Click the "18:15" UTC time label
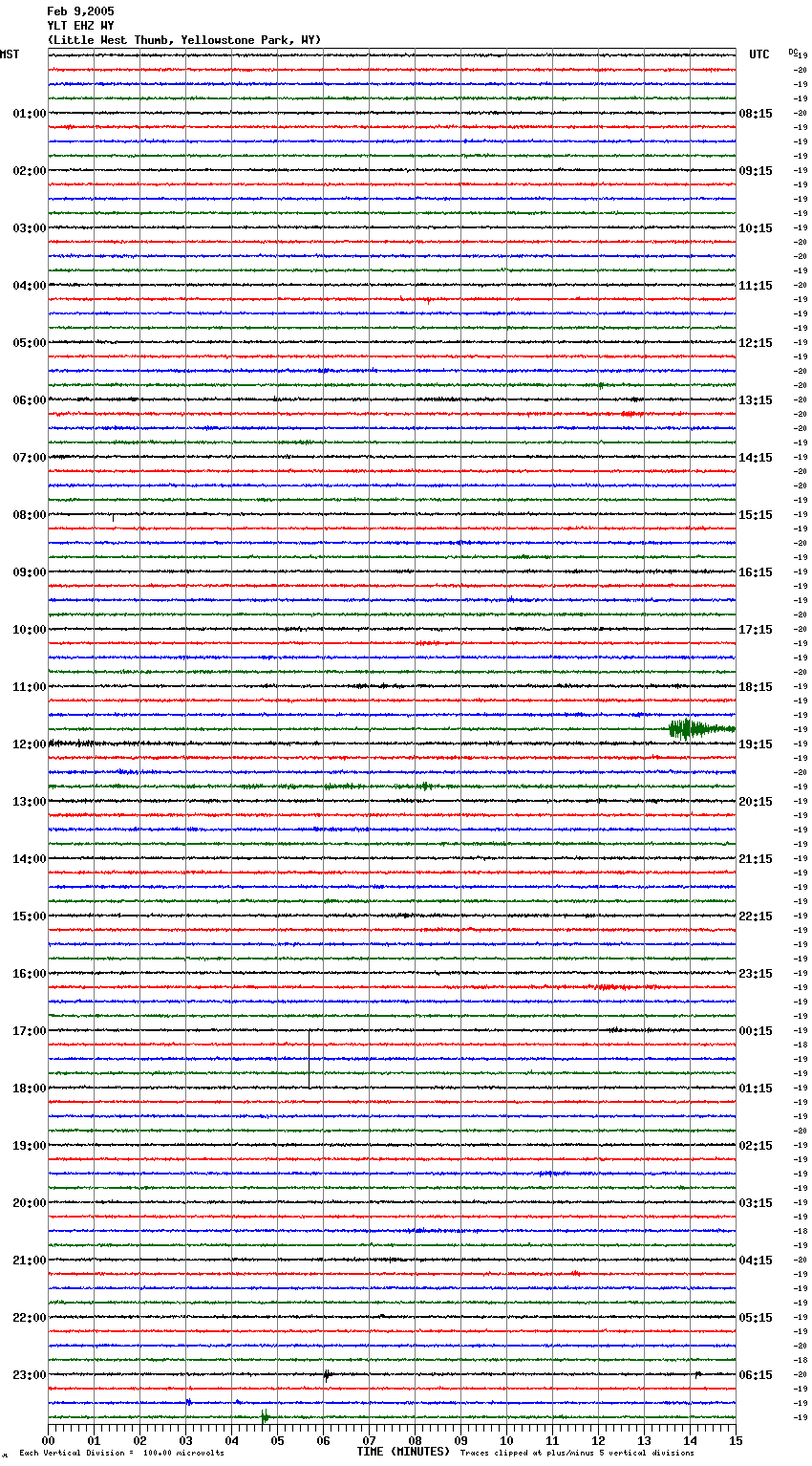This screenshot has width=812, height=1466. pyautogui.click(x=756, y=687)
